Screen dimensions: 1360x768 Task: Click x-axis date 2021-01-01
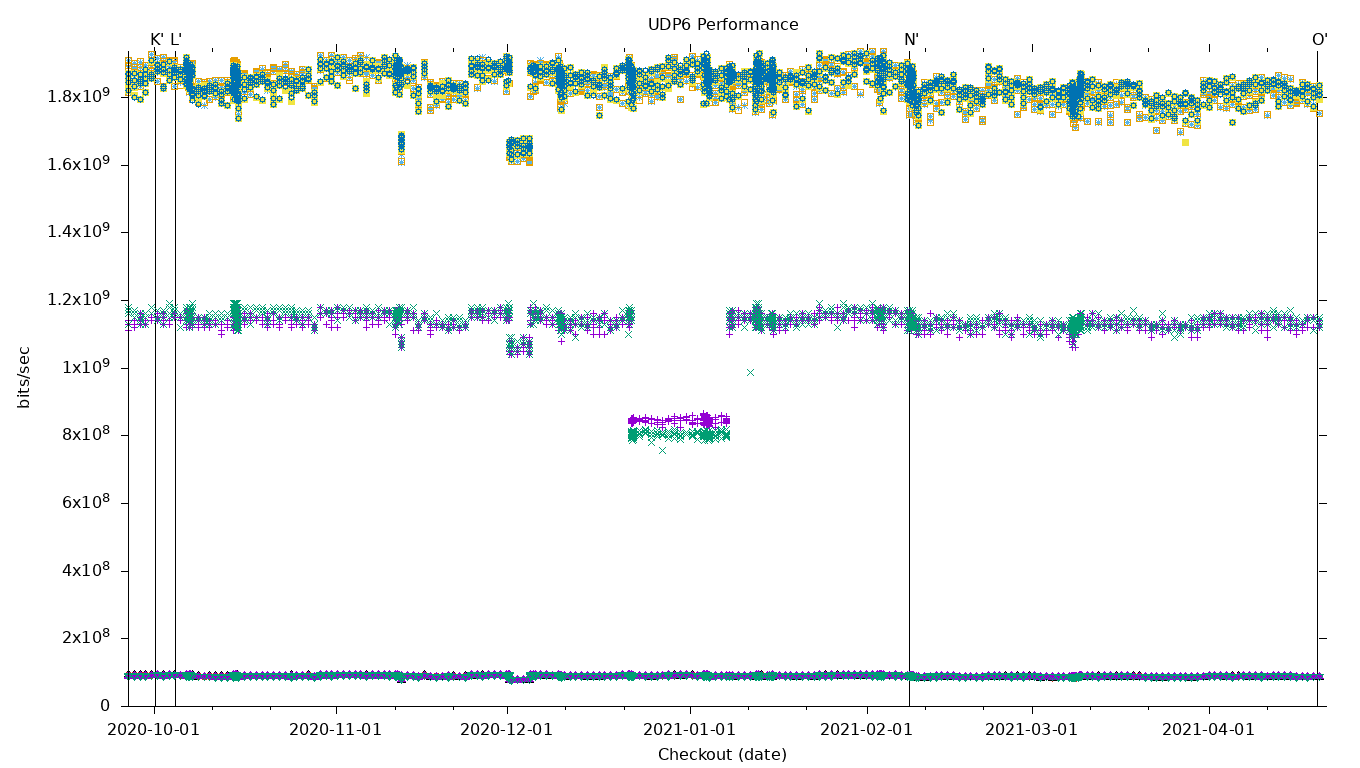click(x=689, y=730)
